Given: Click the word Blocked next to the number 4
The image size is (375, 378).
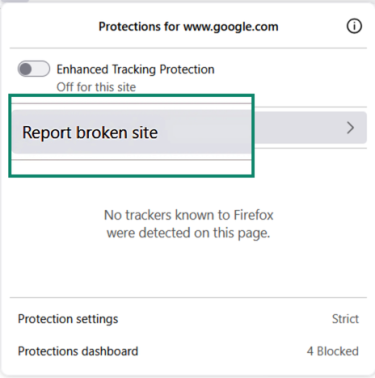Looking at the screenshot, I should point(338,351).
